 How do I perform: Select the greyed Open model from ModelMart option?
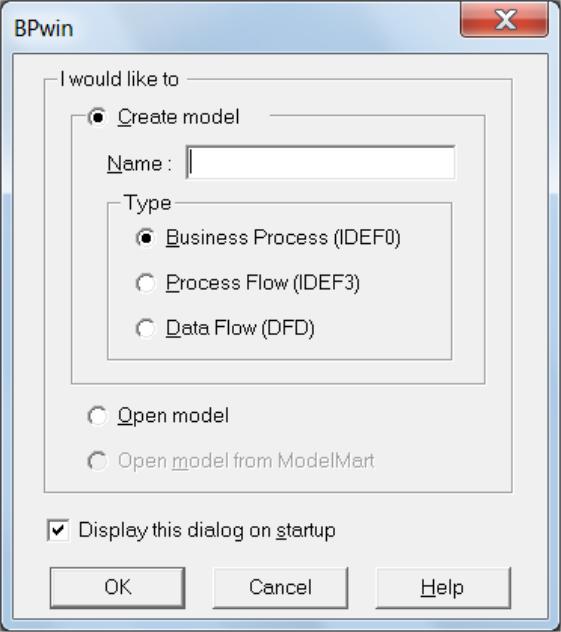coord(98,461)
